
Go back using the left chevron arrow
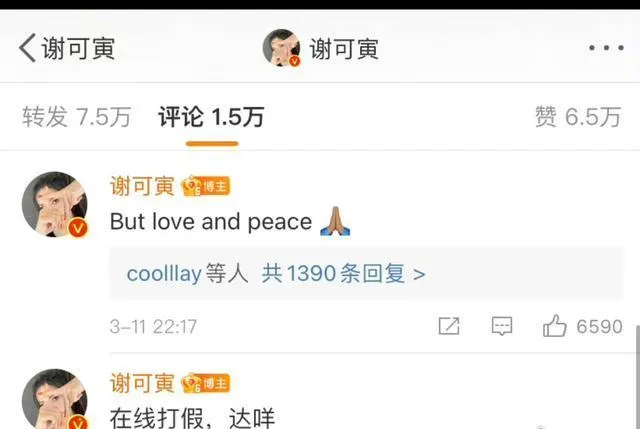[x=27, y=48]
